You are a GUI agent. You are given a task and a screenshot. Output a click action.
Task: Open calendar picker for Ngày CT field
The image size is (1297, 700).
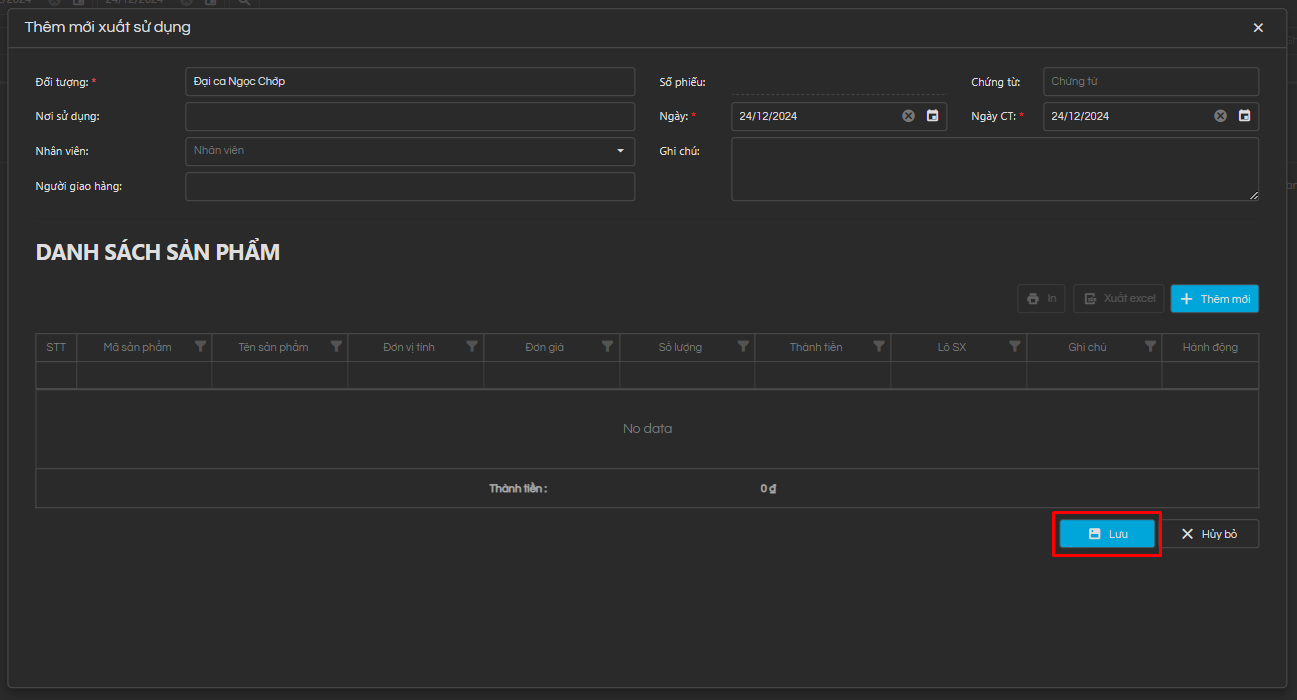[1244, 116]
